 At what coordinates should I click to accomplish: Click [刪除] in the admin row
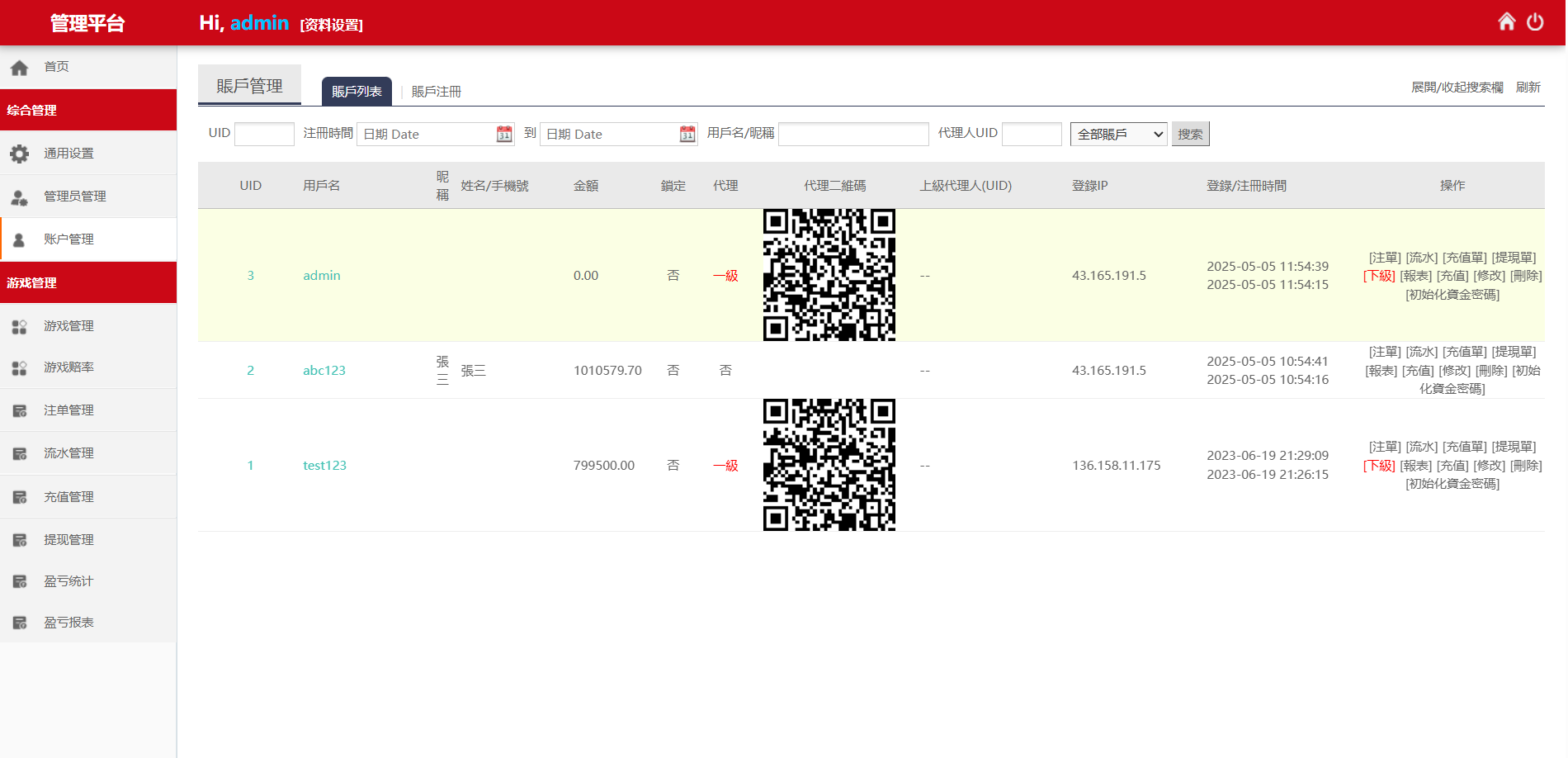pos(1526,276)
